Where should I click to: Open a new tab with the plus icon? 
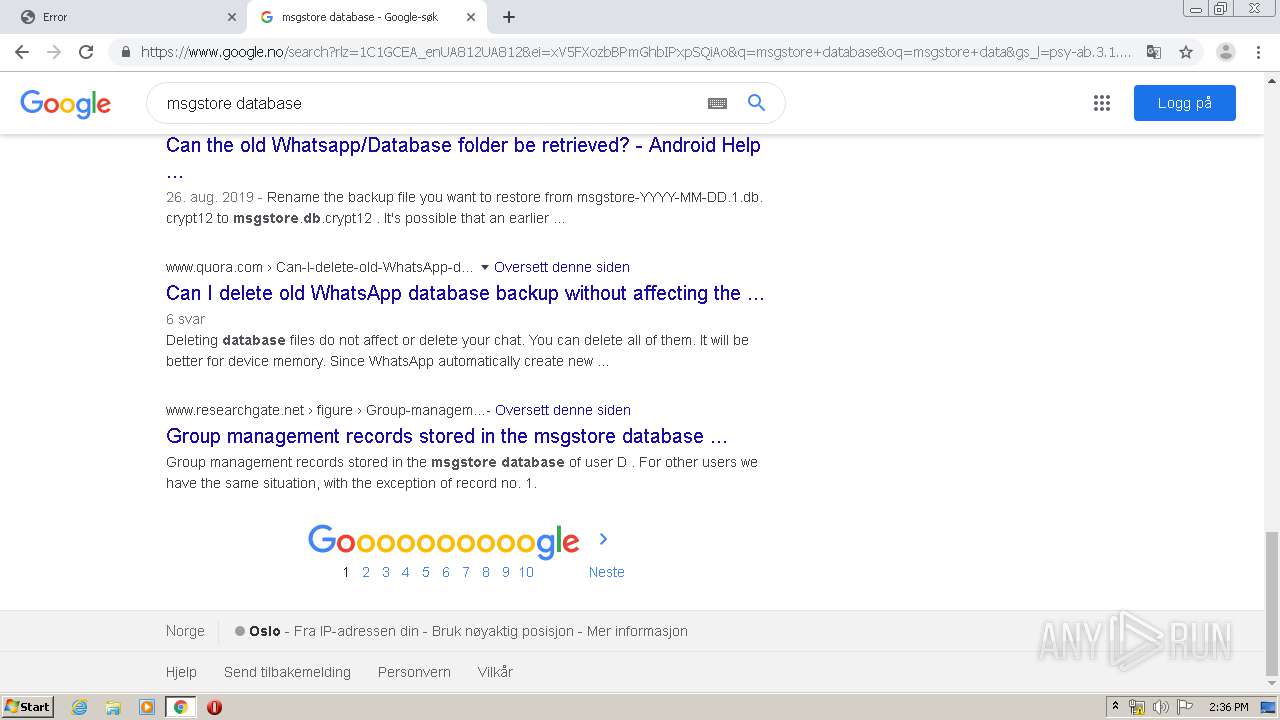[509, 17]
